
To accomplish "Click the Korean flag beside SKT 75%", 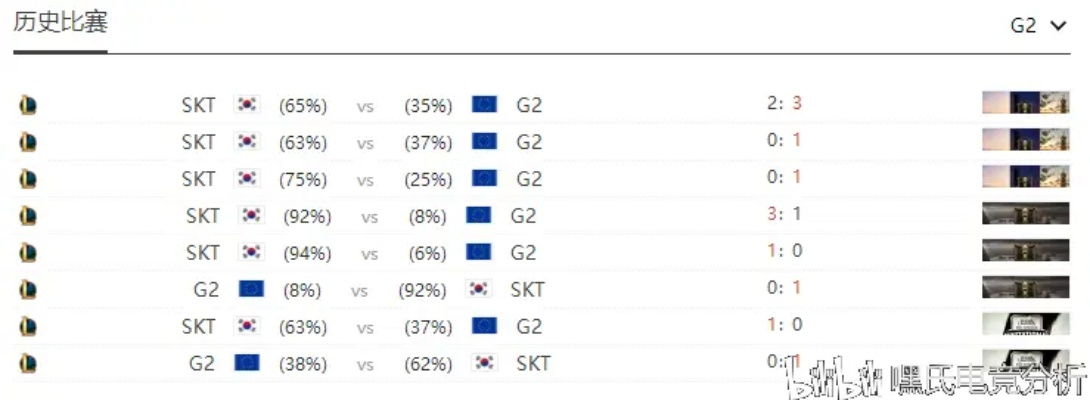I will pos(246,179).
